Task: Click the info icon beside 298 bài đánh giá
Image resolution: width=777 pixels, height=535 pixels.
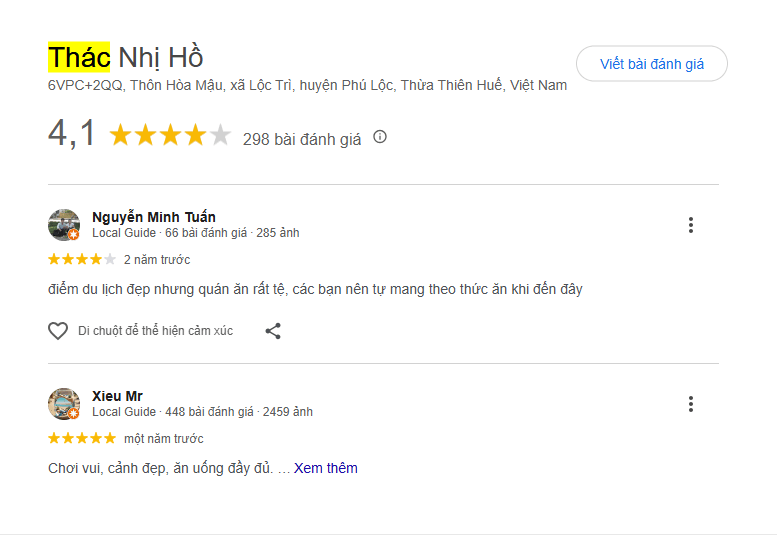Action: [x=380, y=137]
